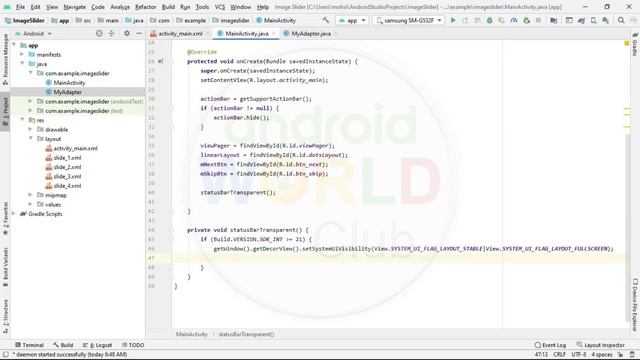Open the Android view selector dropdown
Viewport: 640px width, 360px height.
[x=33, y=33]
